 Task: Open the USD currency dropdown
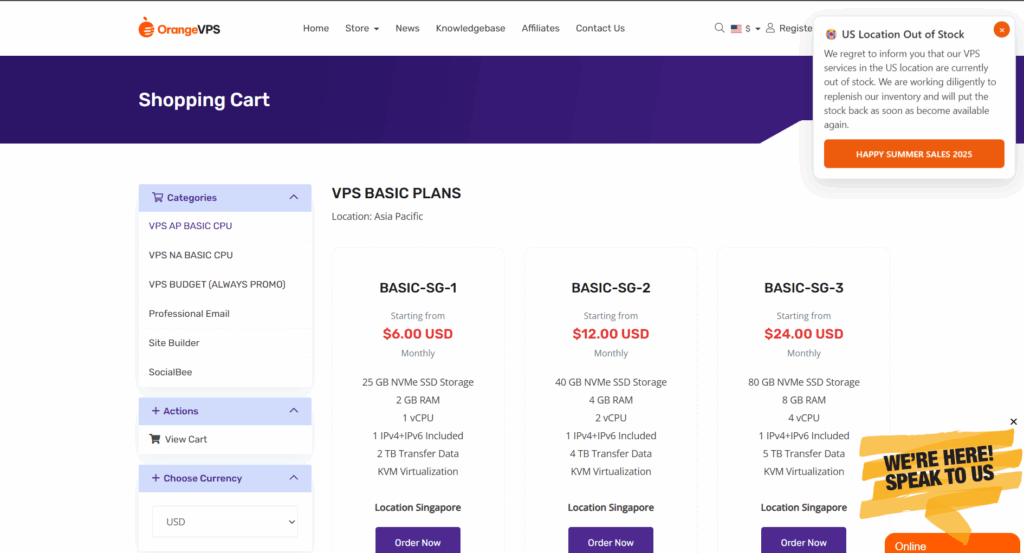tap(225, 522)
